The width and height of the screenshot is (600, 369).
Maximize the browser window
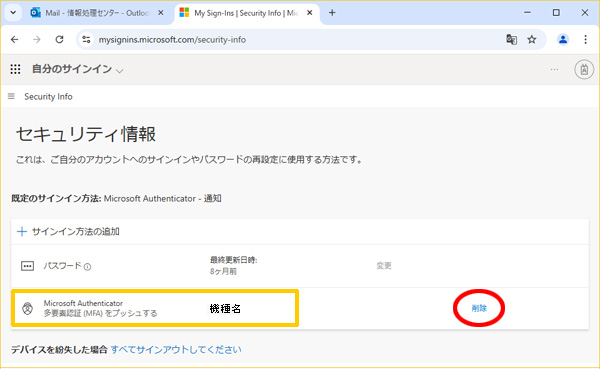(x=556, y=13)
